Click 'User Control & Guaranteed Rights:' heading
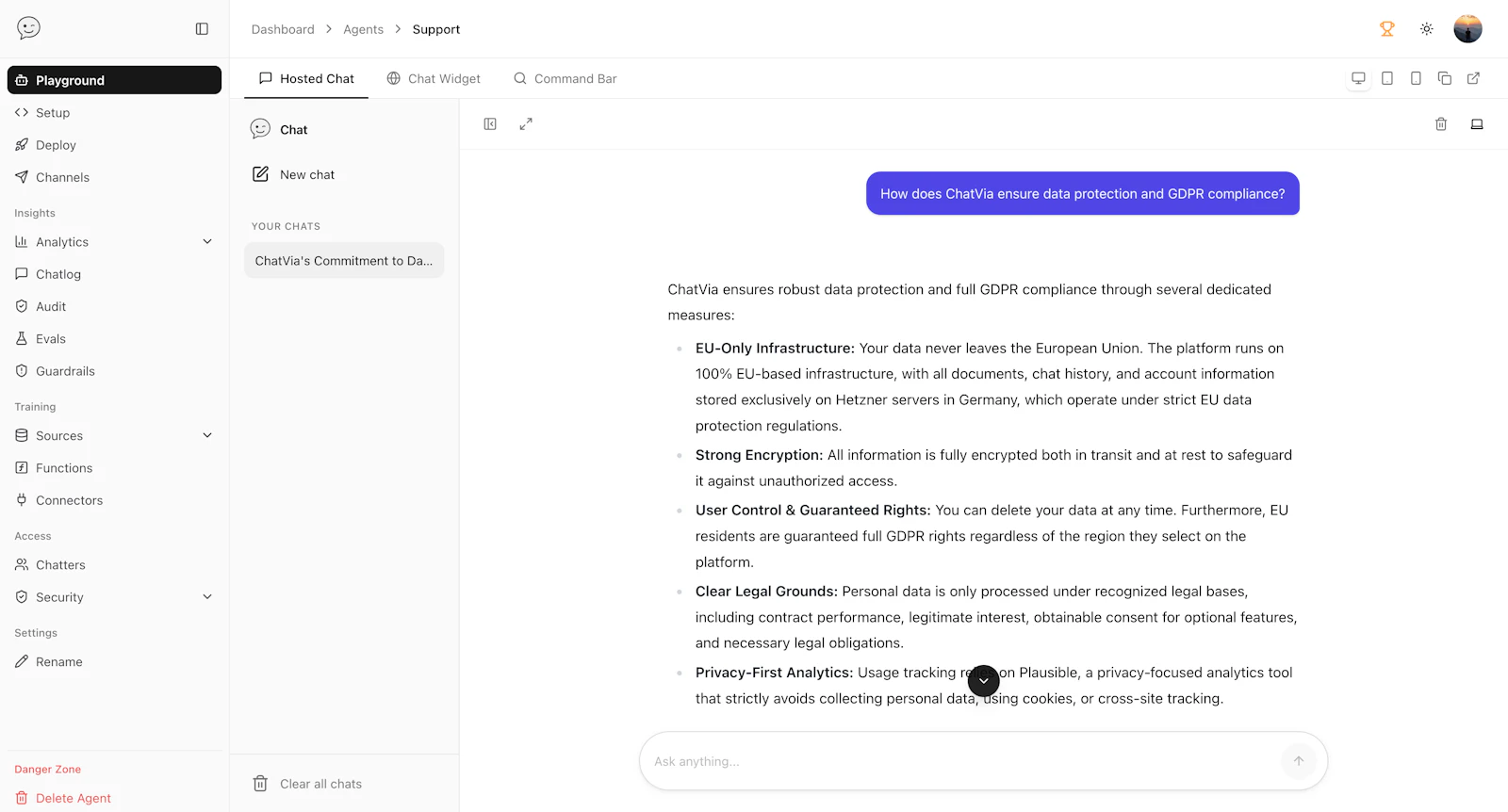Viewport: 1508px width, 812px height. pos(812,511)
